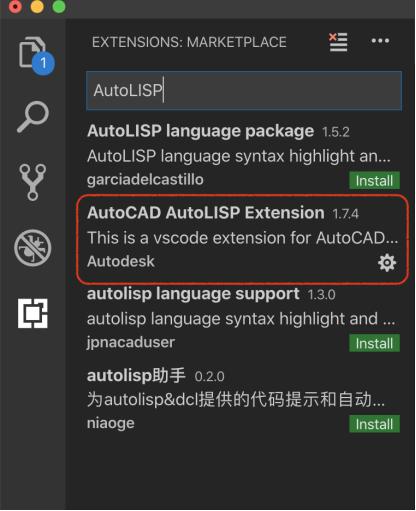
Task: Select autolisp助手 list entry title
Action: [136, 376]
